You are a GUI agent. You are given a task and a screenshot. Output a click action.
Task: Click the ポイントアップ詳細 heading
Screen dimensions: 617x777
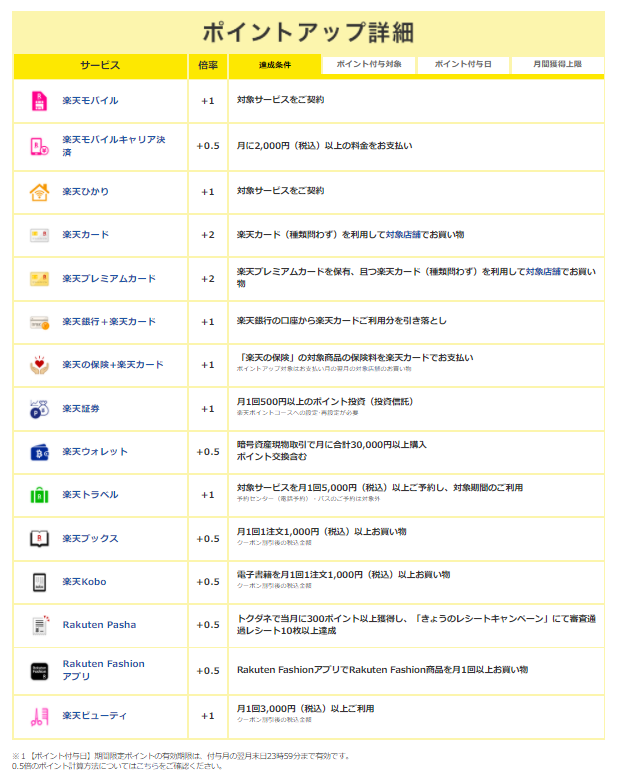coord(308,33)
